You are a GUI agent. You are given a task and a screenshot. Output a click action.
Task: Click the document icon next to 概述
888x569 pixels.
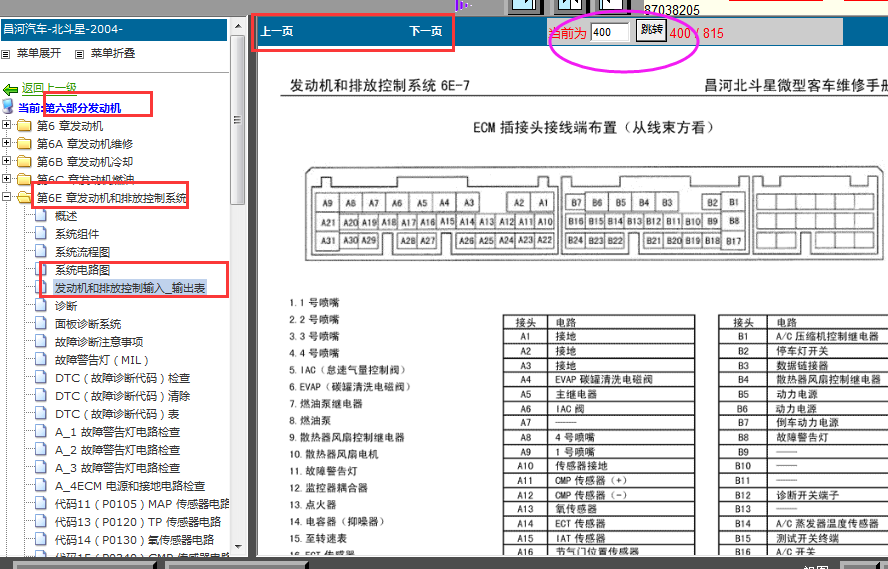point(41,215)
